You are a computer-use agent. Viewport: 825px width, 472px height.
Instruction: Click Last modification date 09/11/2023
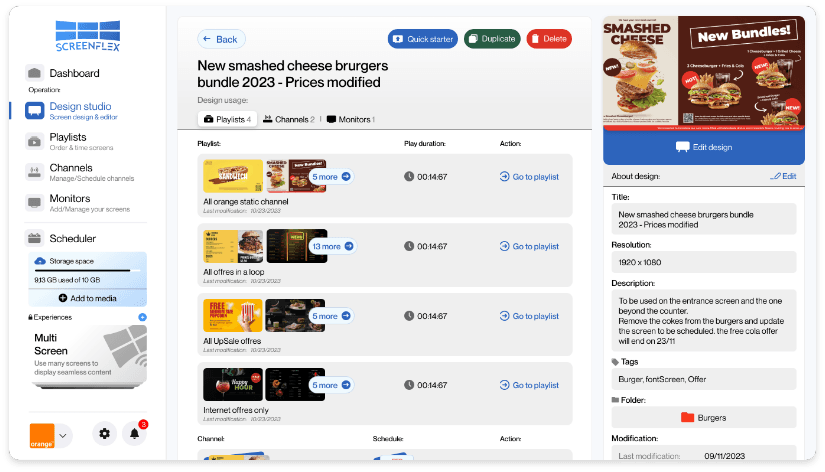tap(725, 456)
